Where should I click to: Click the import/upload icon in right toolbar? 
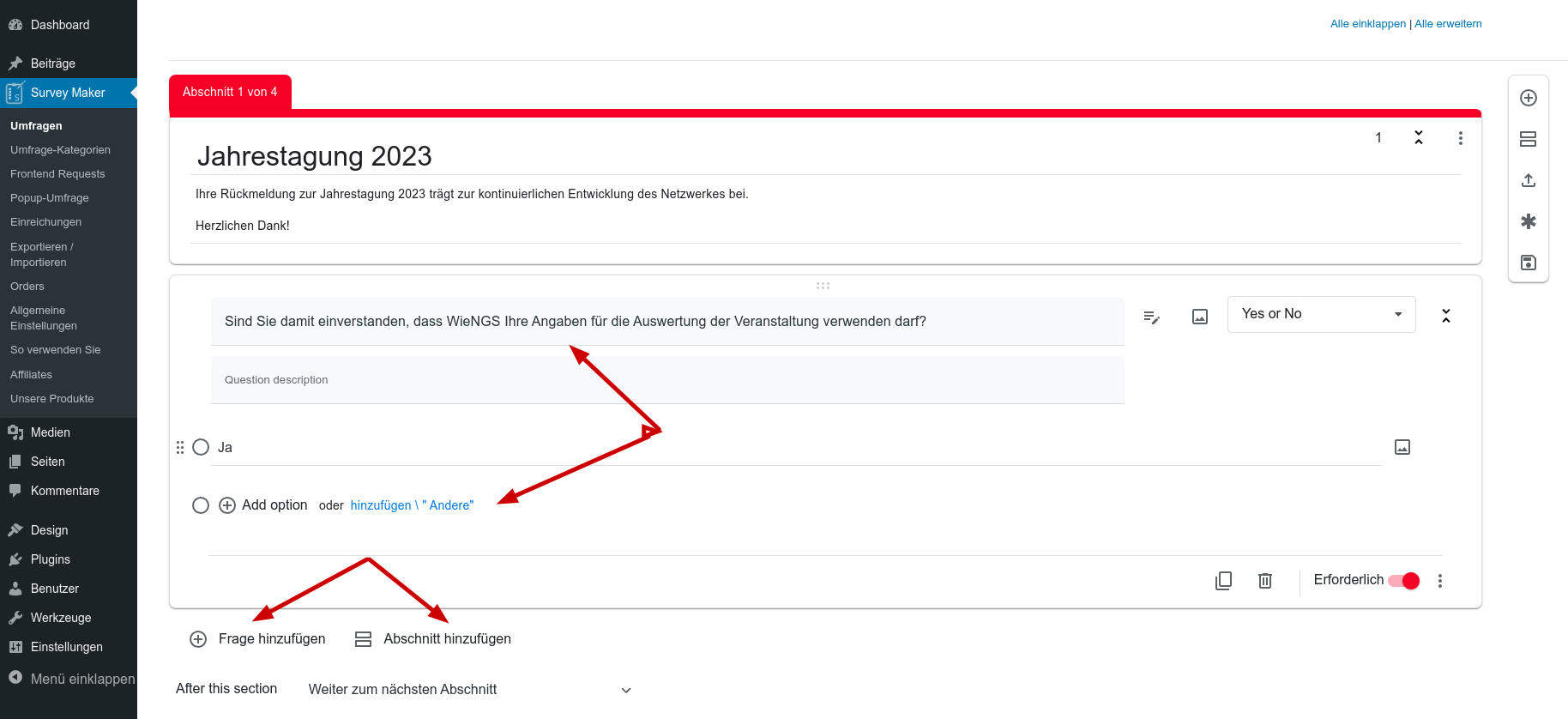coord(1528,180)
